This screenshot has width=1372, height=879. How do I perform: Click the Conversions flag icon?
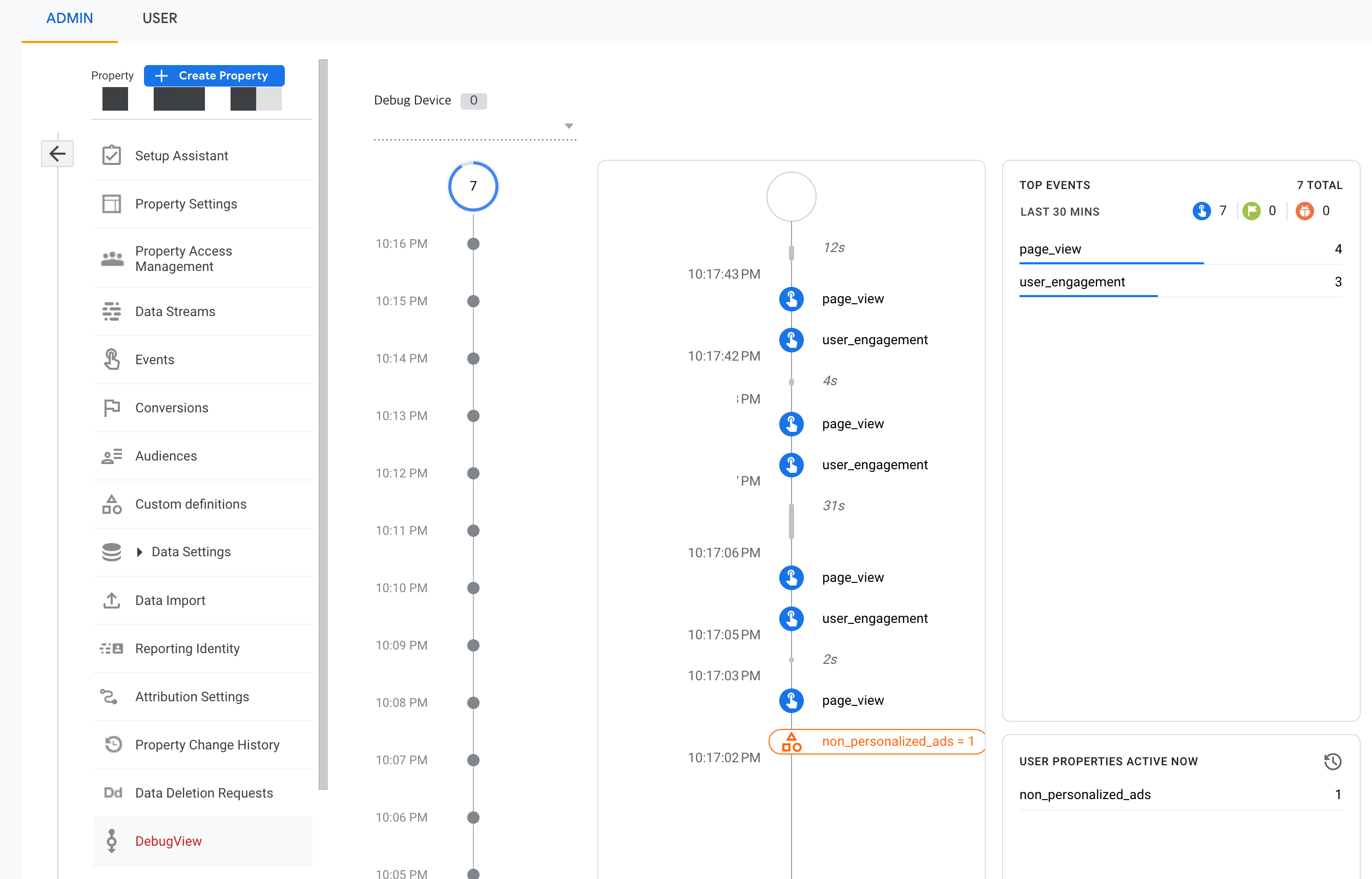(111, 408)
